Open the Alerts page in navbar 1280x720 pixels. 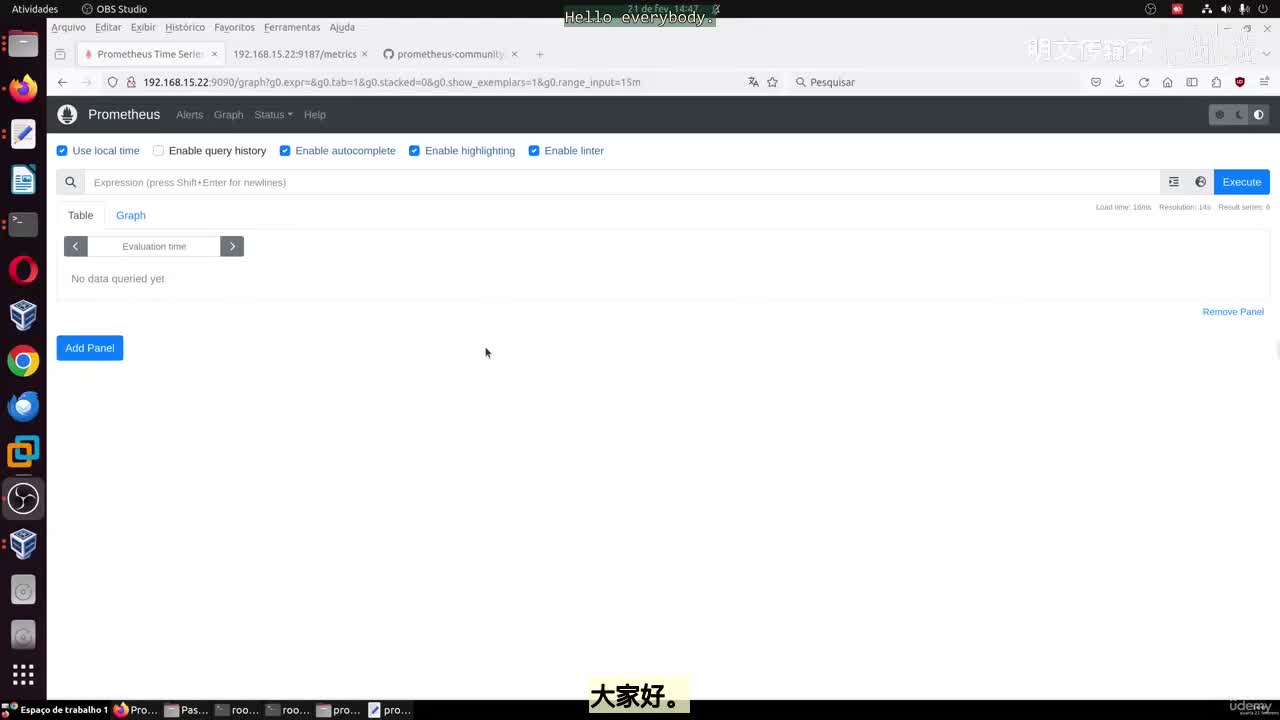(x=189, y=115)
